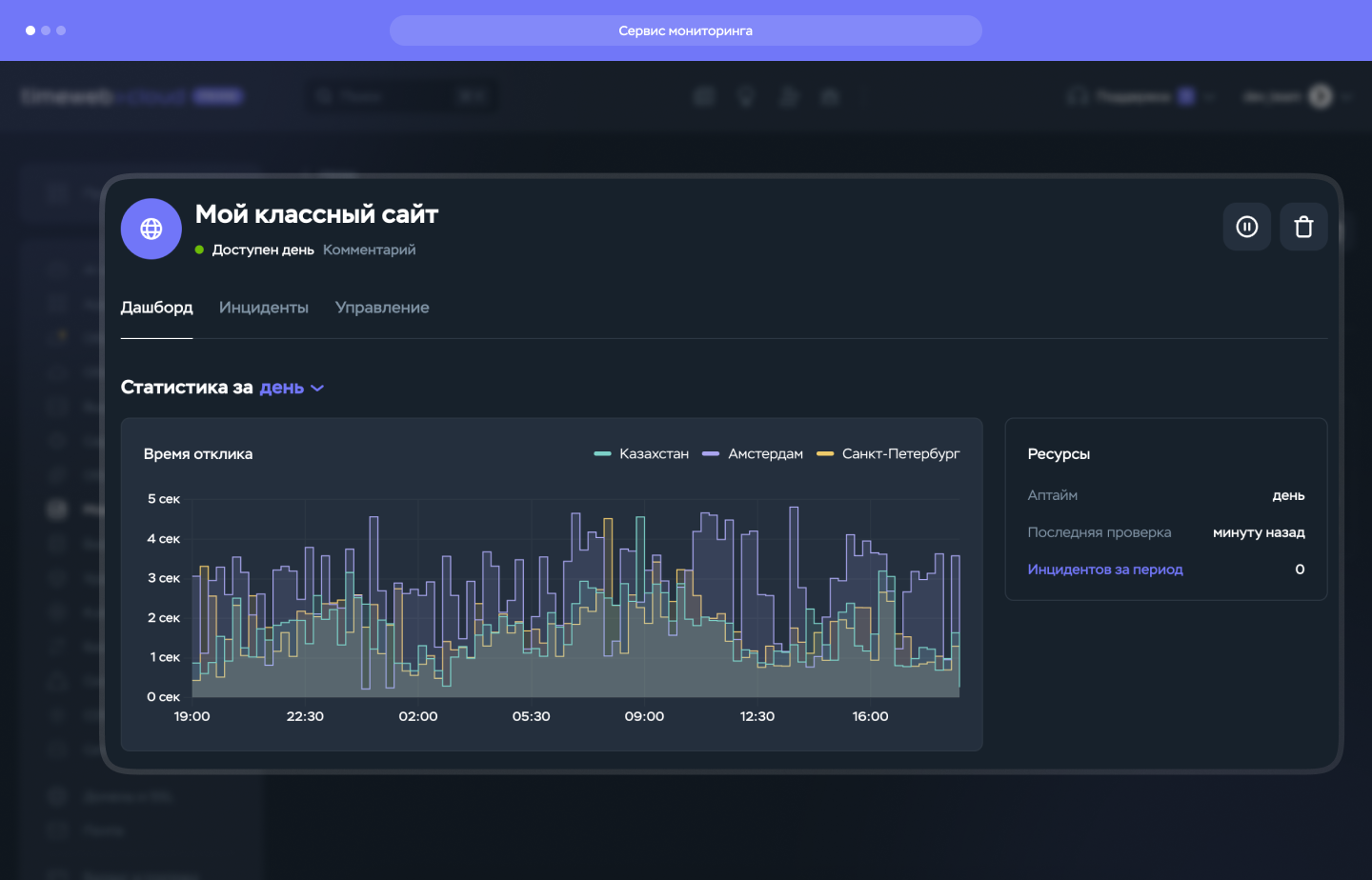Toggle Санкт-Петербург series in chart legend
The height and width of the screenshot is (880, 1372).
pos(888,453)
